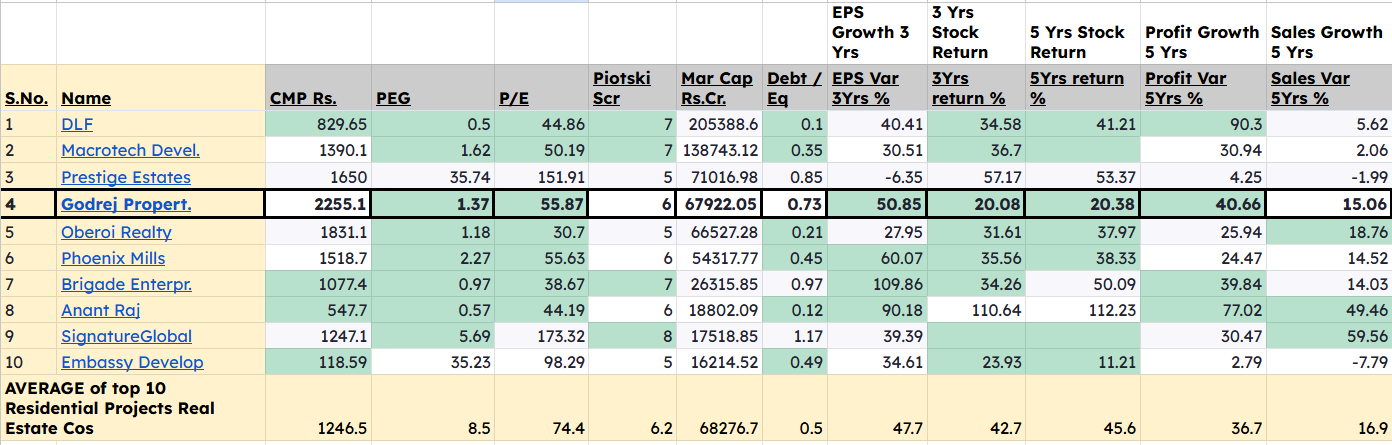Open the Phoenix Mills link
The image size is (1392, 445).
113,258
